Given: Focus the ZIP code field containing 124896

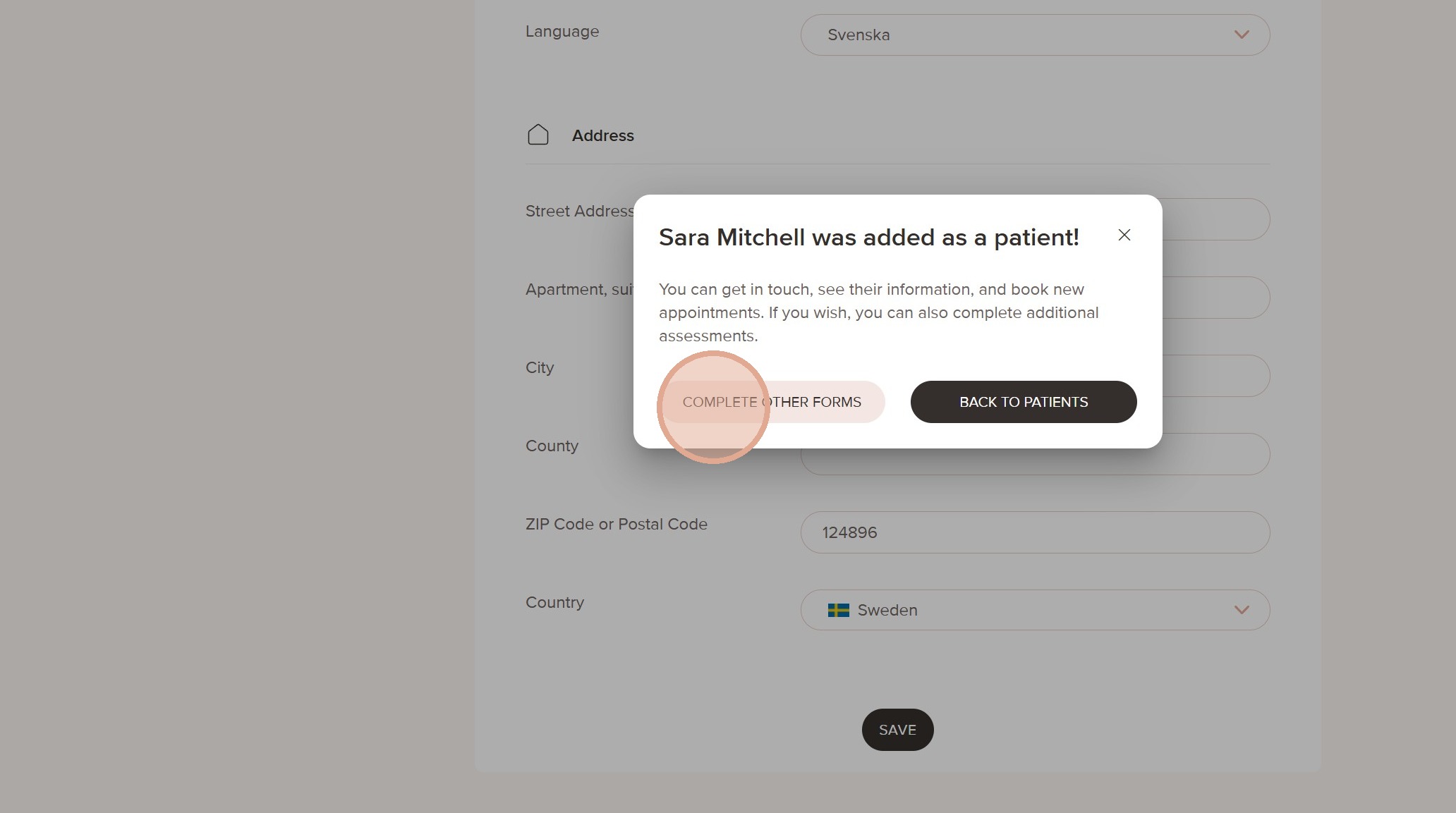Looking at the screenshot, I should [1034, 532].
